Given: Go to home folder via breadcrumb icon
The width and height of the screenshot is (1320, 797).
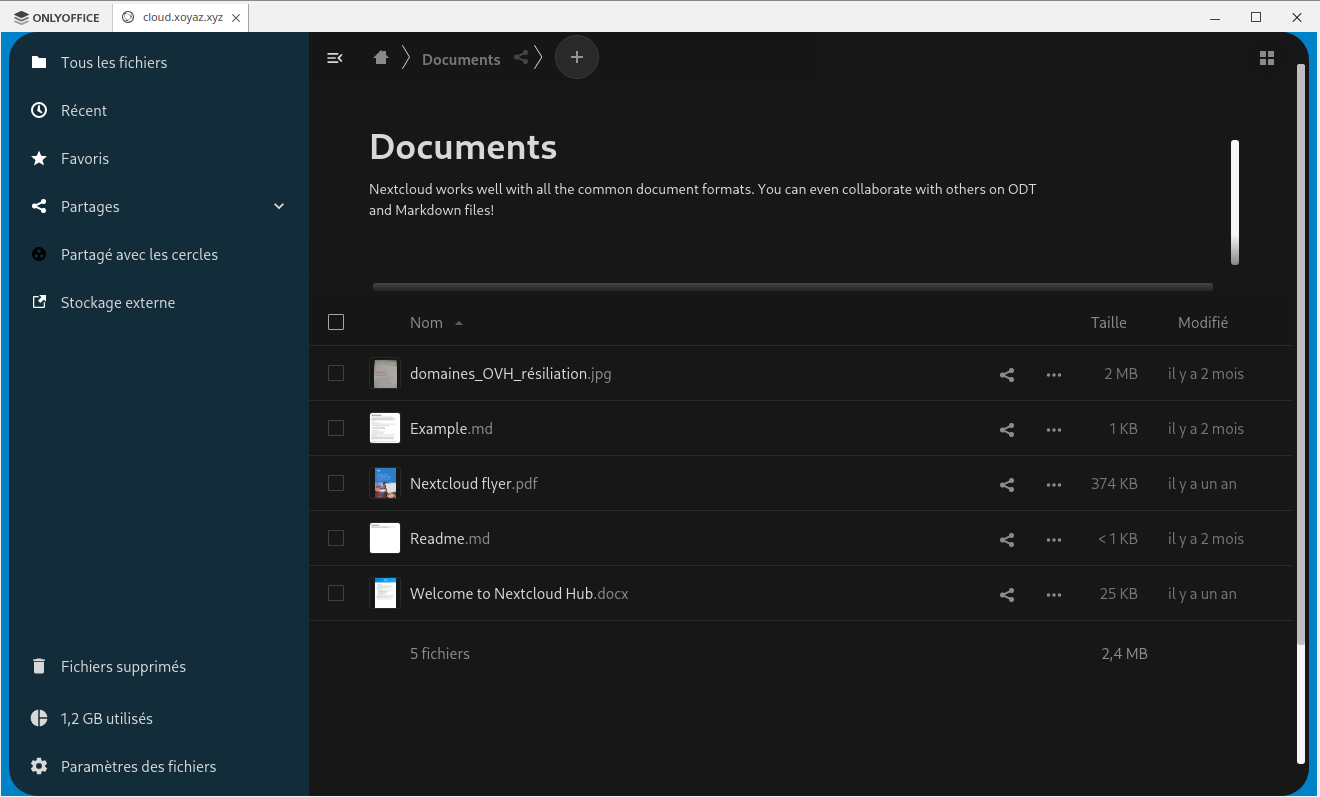Looking at the screenshot, I should pyautogui.click(x=381, y=58).
